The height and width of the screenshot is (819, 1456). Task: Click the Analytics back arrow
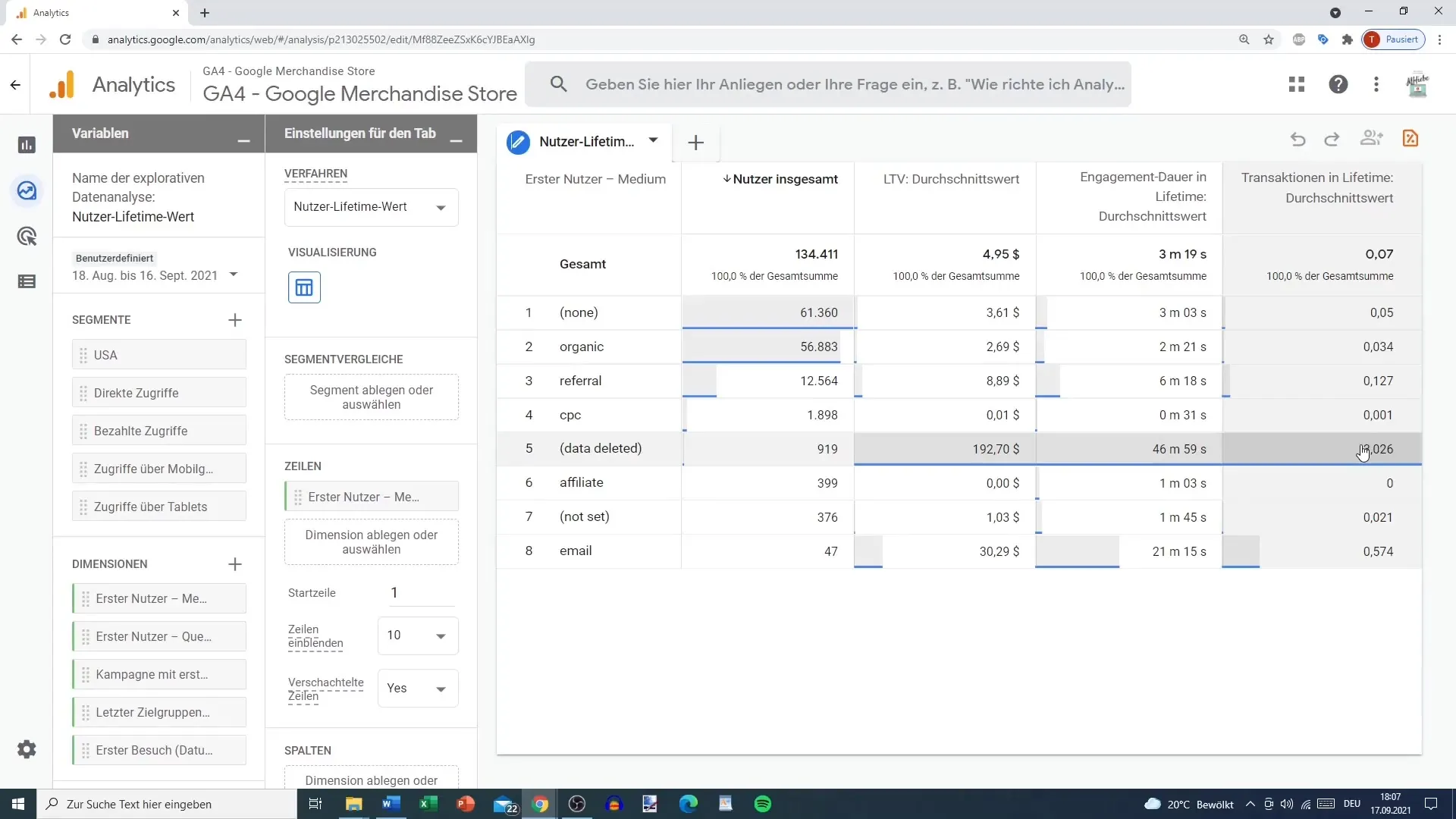point(15,85)
